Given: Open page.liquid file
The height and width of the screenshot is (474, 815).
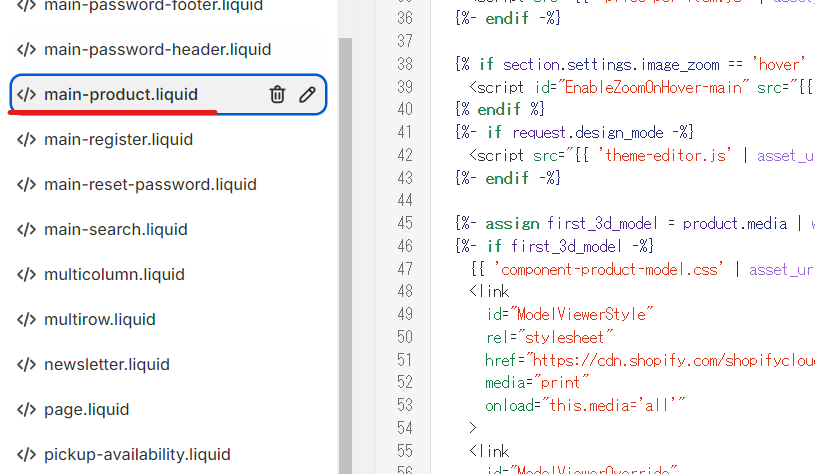Looking at the screenshot, I should [x=86, y=410].
